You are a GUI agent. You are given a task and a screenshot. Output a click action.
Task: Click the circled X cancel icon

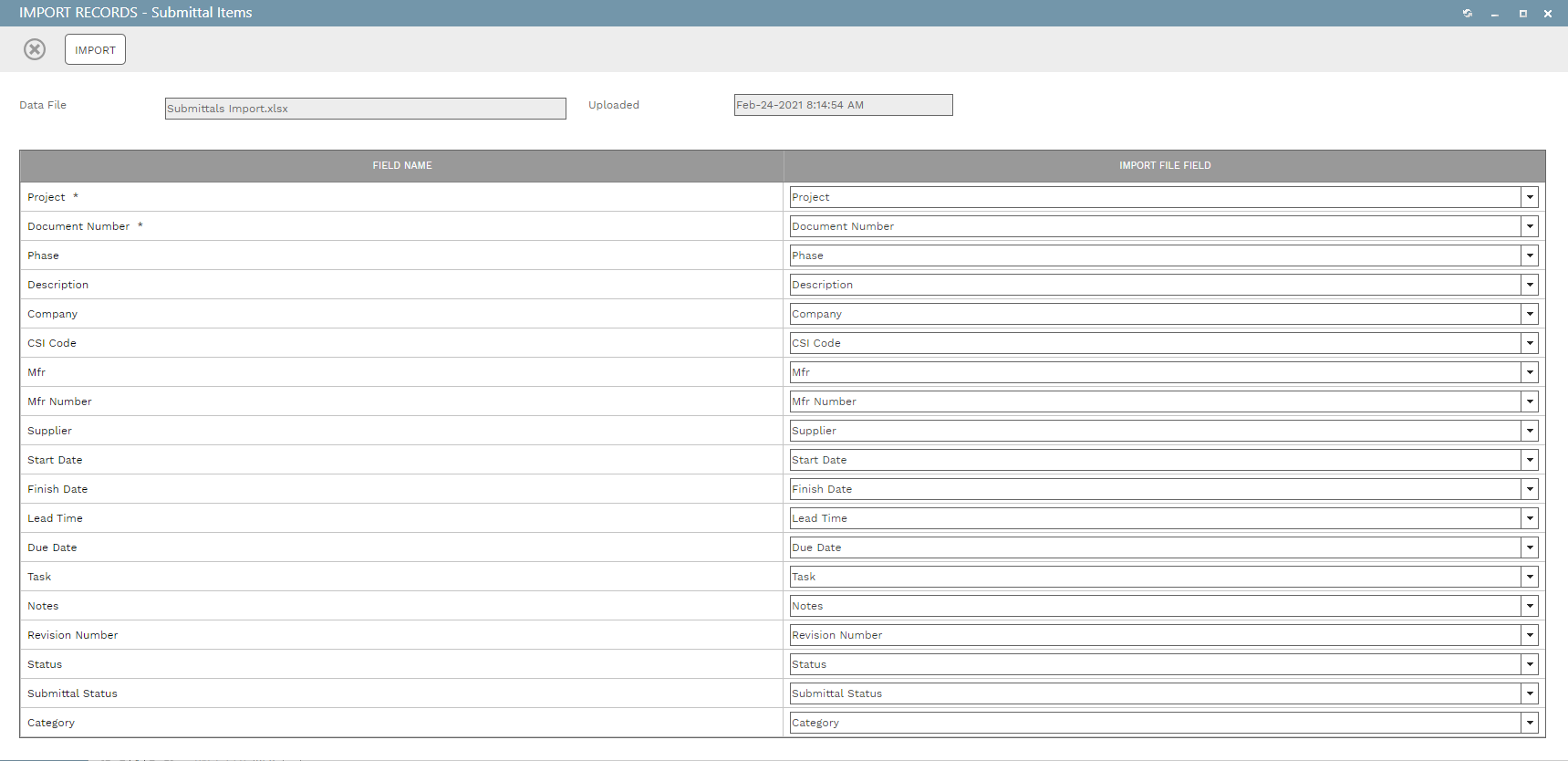coord(35,49)
